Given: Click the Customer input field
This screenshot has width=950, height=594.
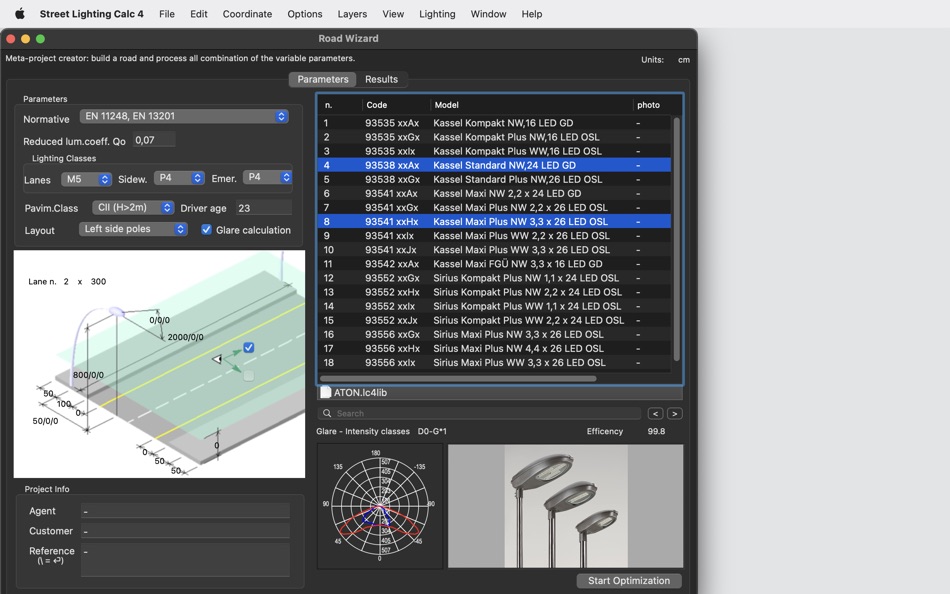Looking at the screenshot, I should (x=185, y=531).
